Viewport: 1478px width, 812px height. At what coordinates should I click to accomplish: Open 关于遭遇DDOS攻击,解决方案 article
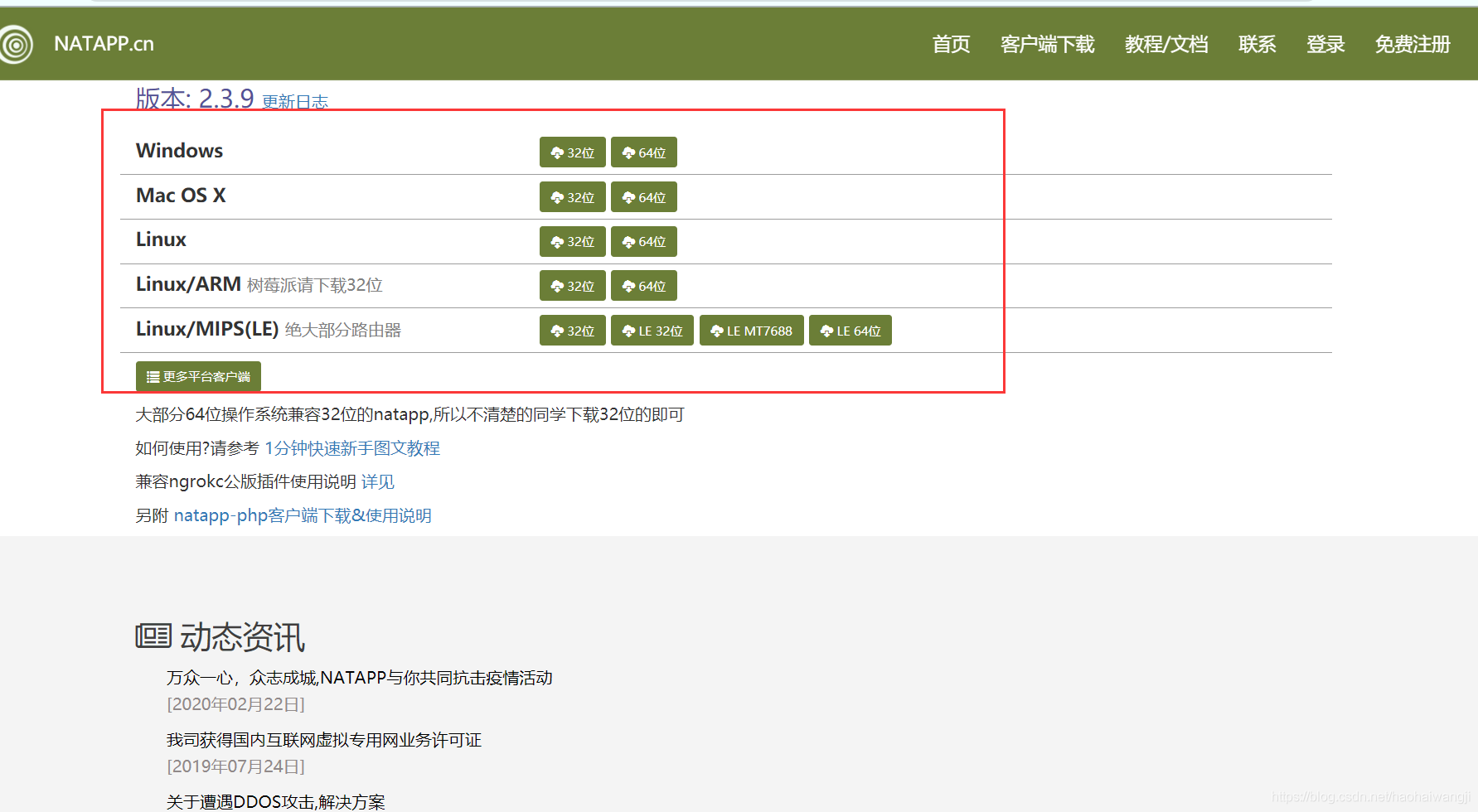coord(276,802)
